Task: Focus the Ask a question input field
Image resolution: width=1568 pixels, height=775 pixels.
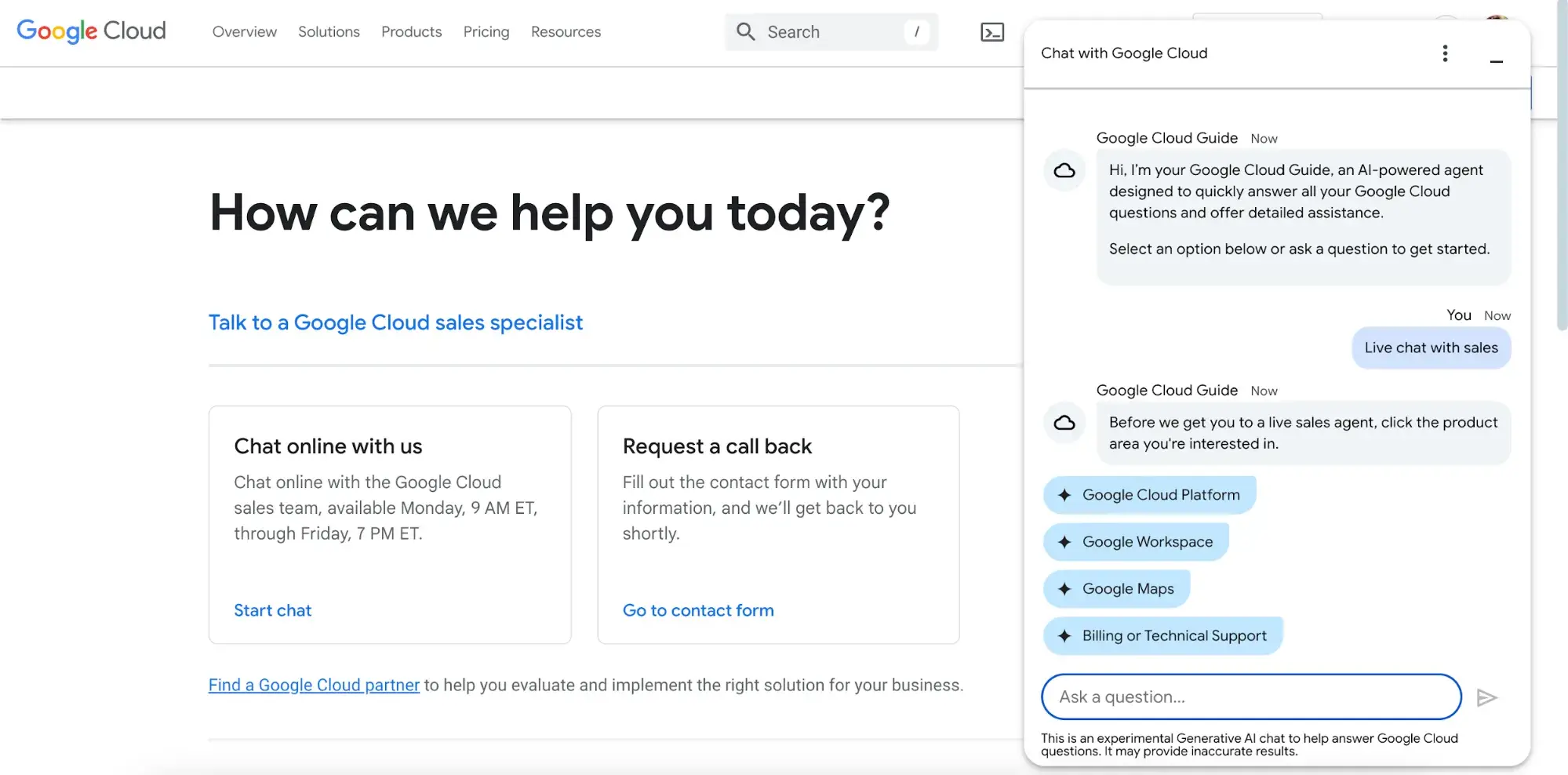Action: [1250, 697]
